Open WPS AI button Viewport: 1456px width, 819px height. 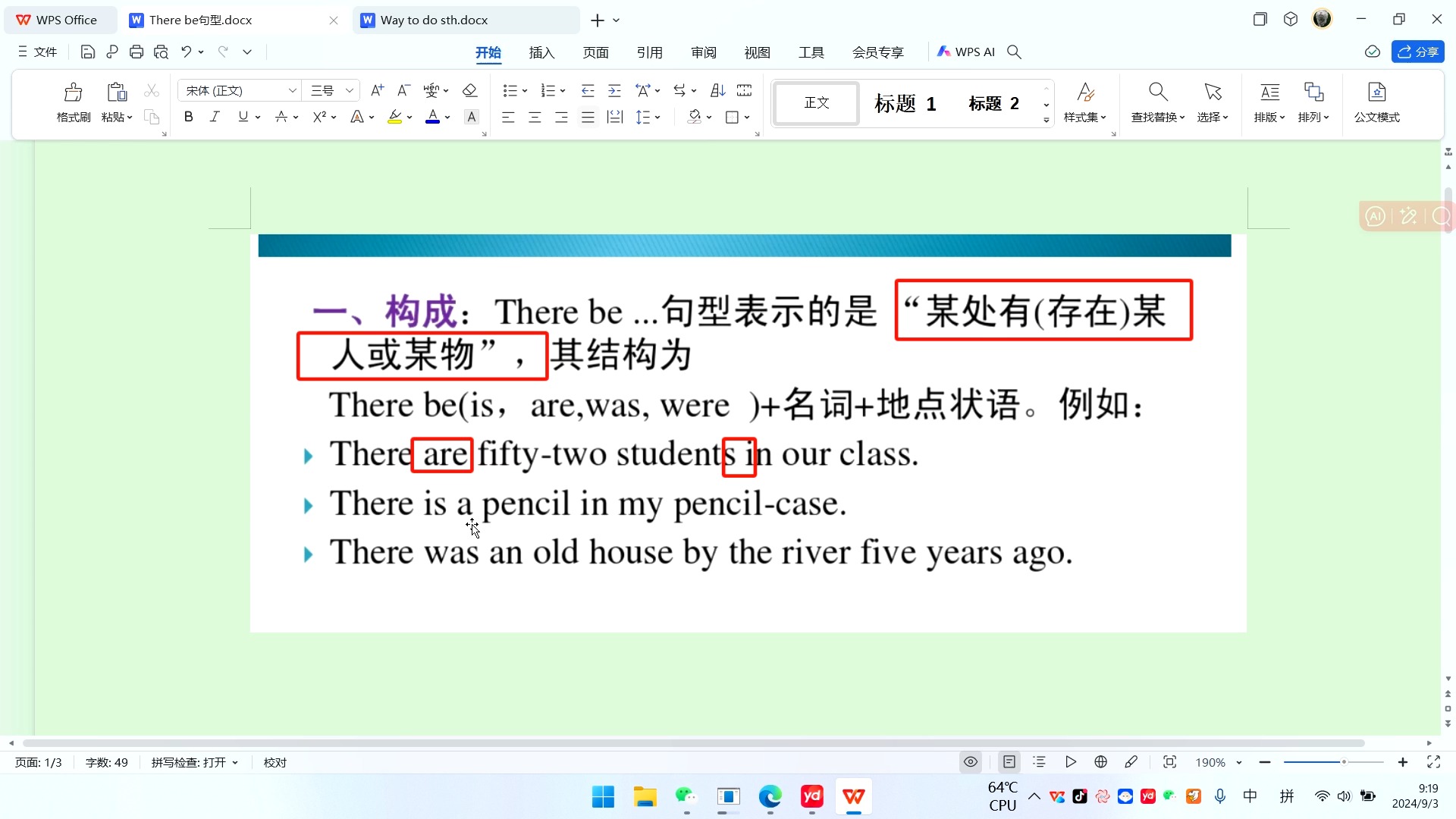(965, 52)
